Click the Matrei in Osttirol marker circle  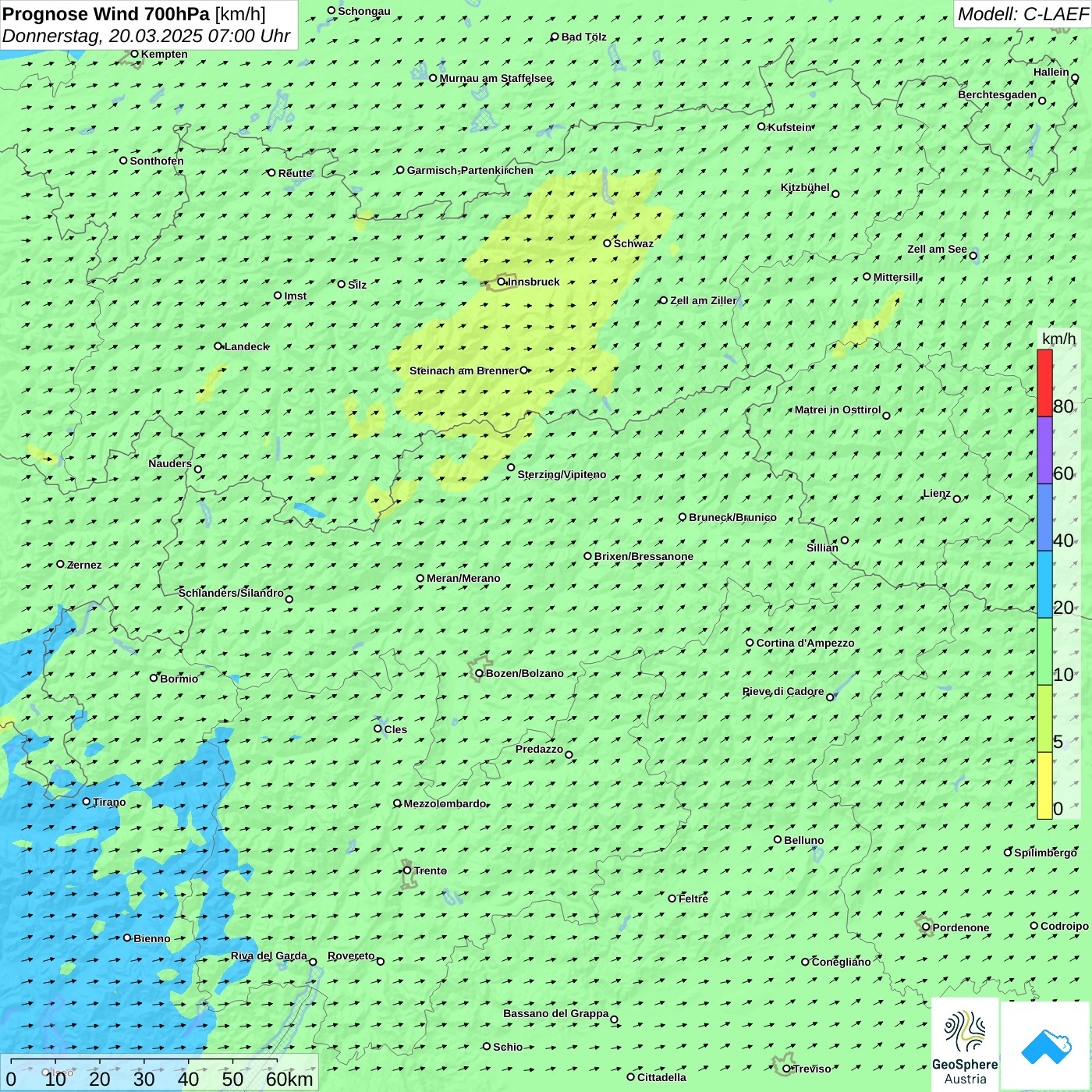[x=886, y=416]
